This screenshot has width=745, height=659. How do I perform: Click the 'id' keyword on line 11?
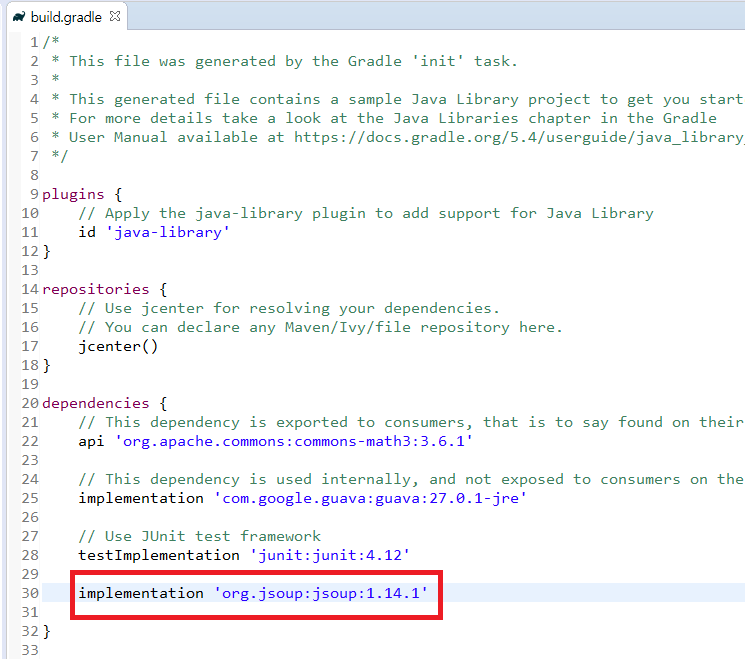click(87, 232)
